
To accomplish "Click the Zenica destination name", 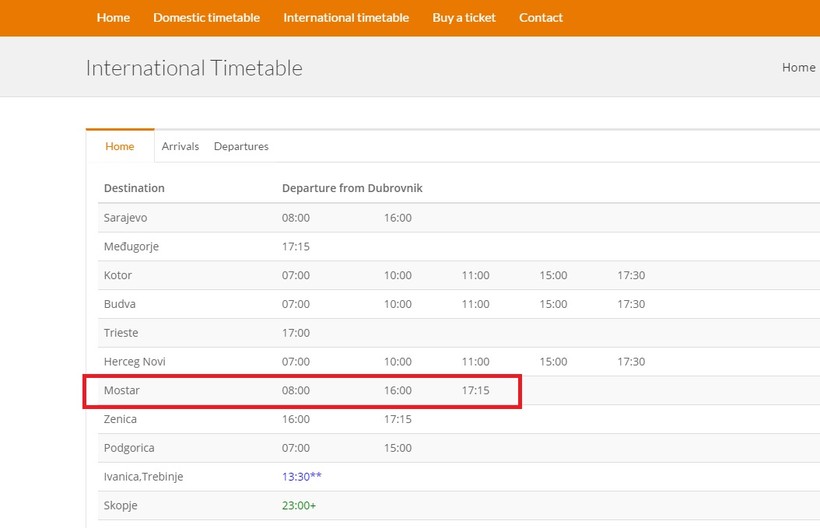I will [120, 419].
